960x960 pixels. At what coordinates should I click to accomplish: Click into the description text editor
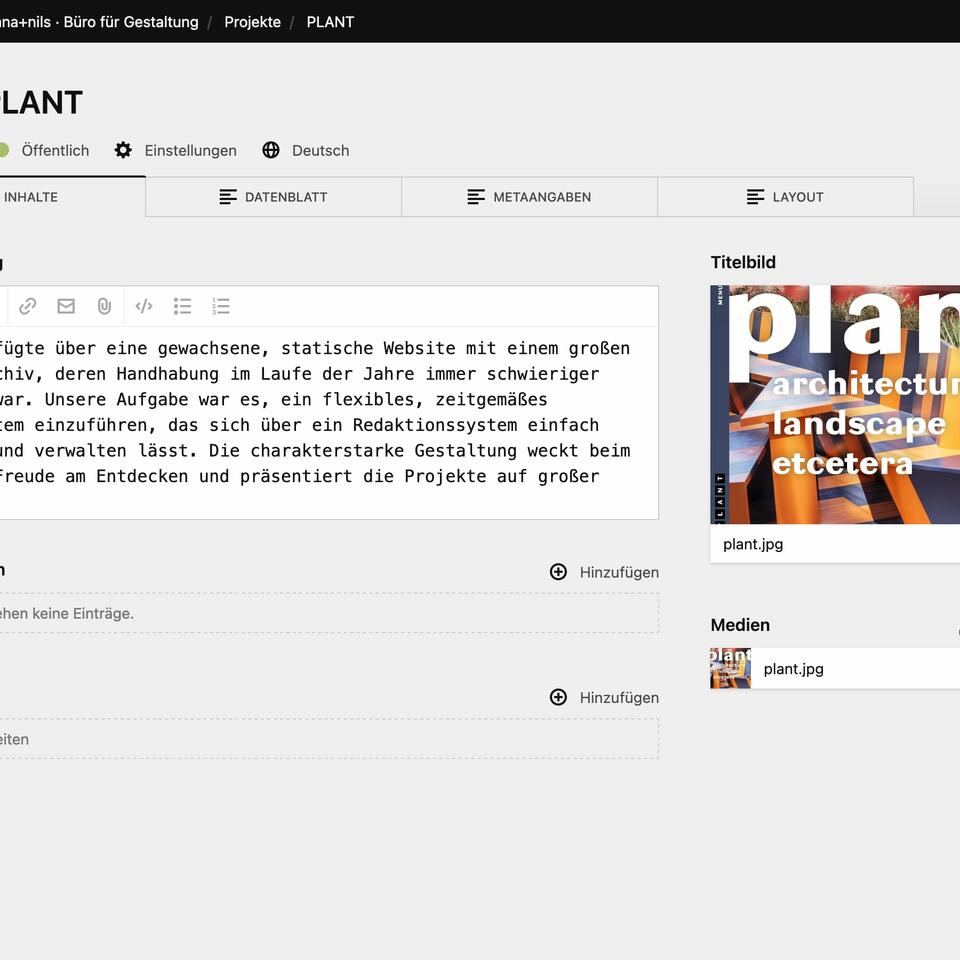[329, 422]
